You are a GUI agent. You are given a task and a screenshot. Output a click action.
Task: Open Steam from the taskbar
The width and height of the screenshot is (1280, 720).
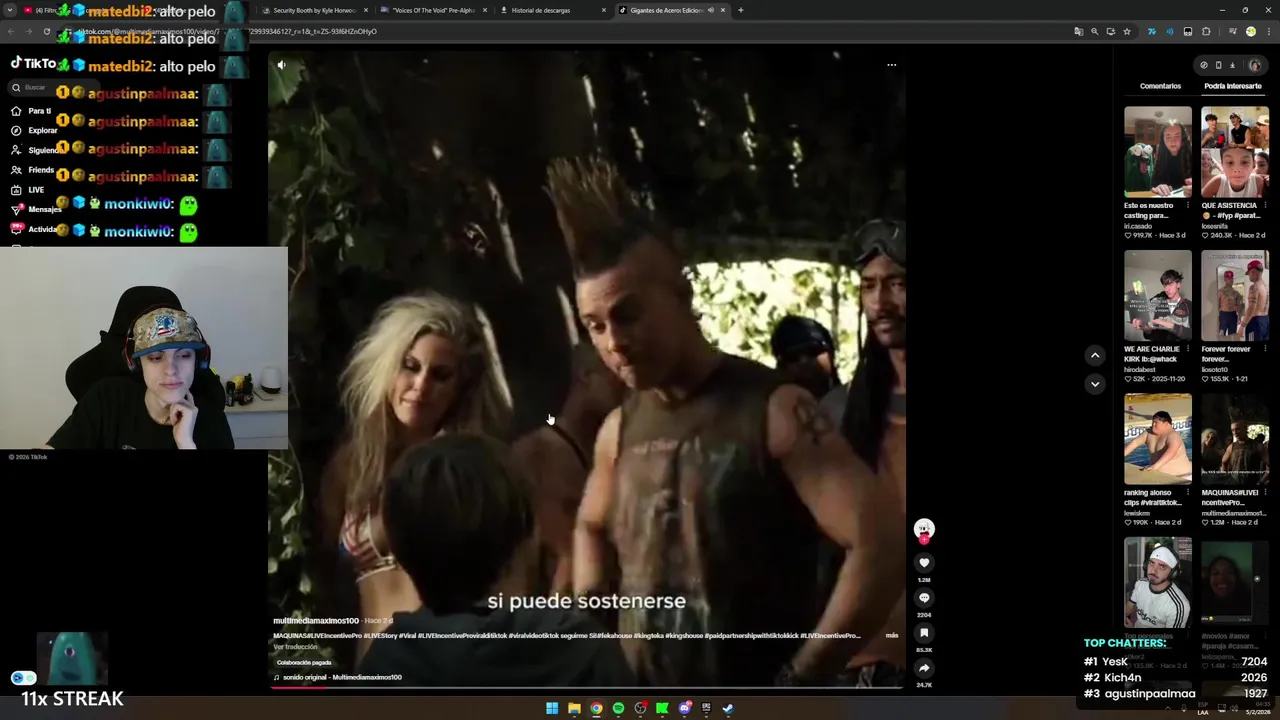[728, 708]
